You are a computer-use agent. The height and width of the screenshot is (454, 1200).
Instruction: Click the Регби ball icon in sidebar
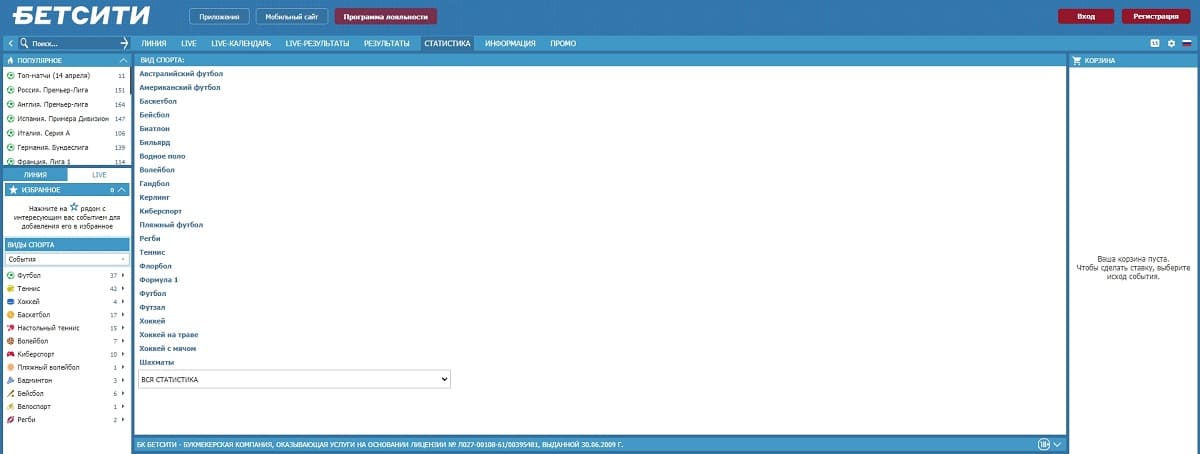coord(10,420)
